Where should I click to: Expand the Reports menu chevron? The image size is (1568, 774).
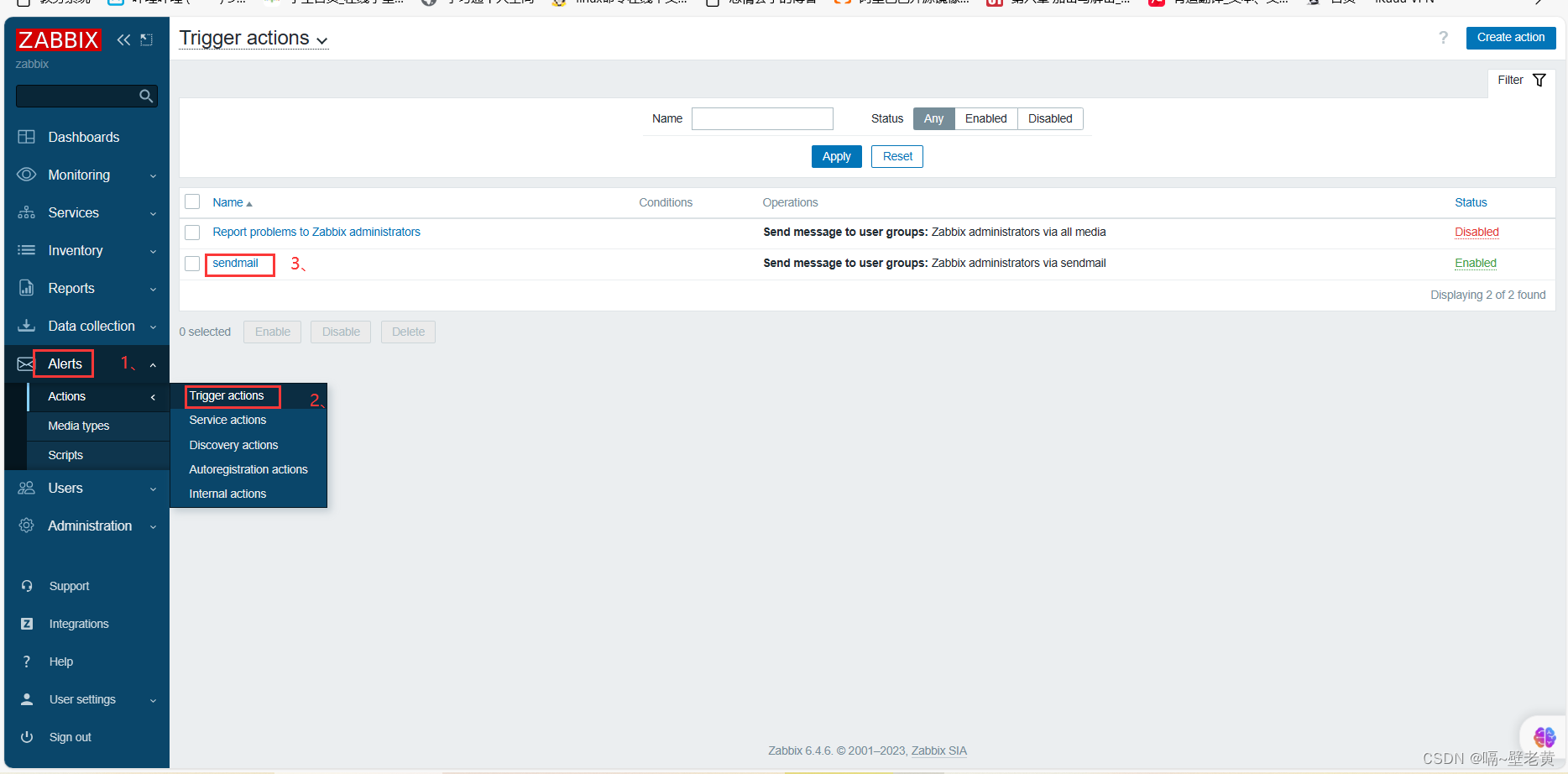point(153,289)
